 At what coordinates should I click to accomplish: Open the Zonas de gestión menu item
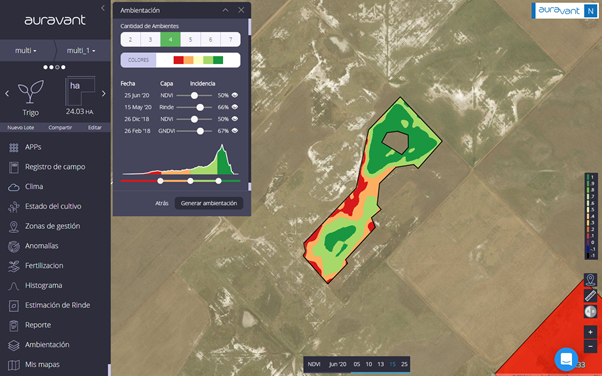coord(53,226)
